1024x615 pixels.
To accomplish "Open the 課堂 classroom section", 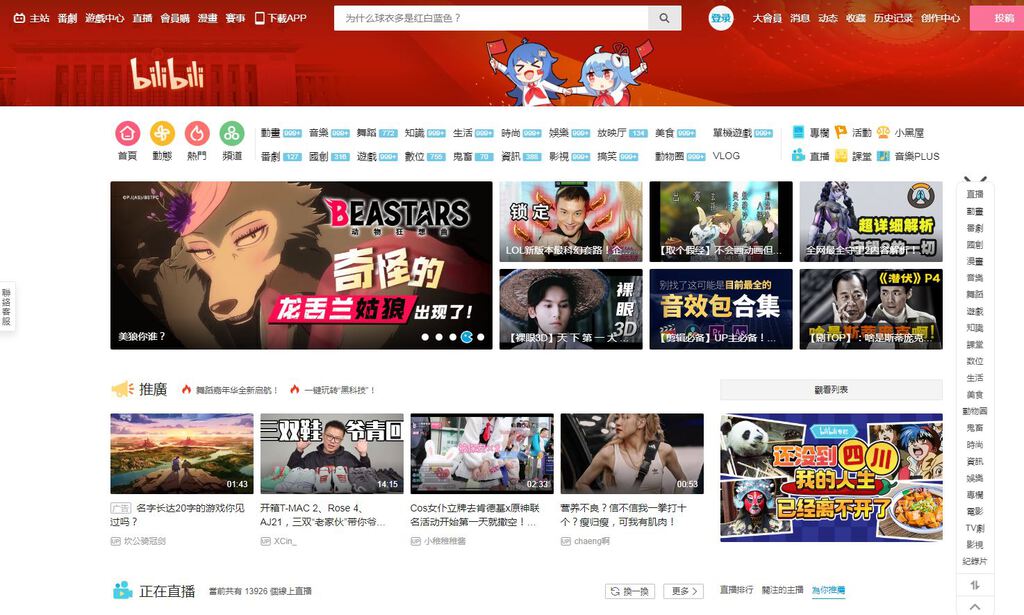I will pos(862,156).
